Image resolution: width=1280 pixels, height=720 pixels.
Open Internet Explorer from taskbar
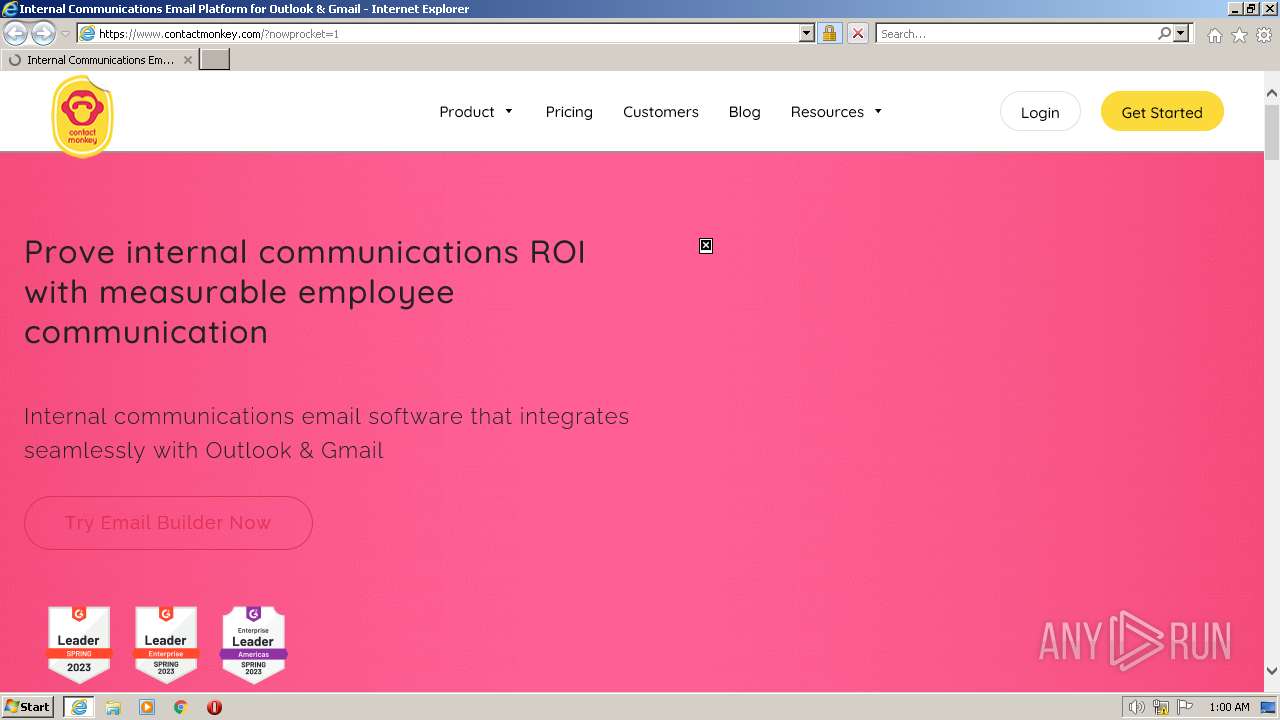[x=79, y=707]
